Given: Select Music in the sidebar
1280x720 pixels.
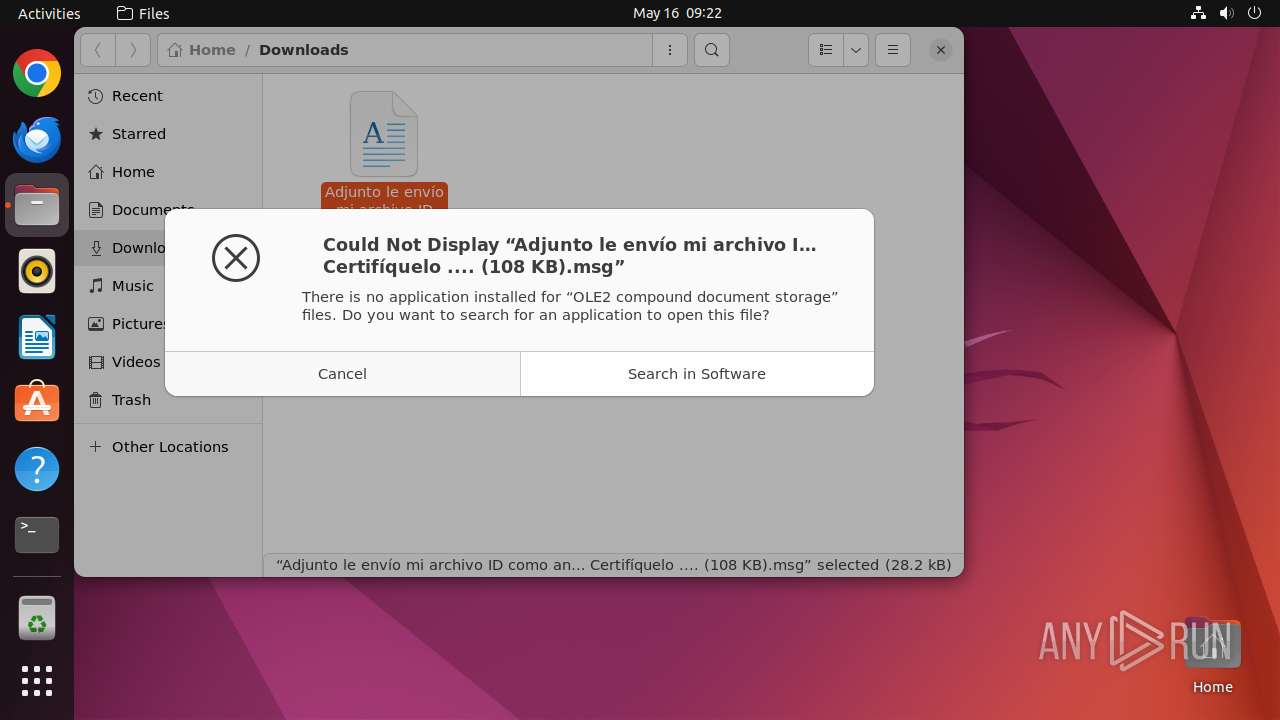Looking at the screenshot, I should coord(168,286).
